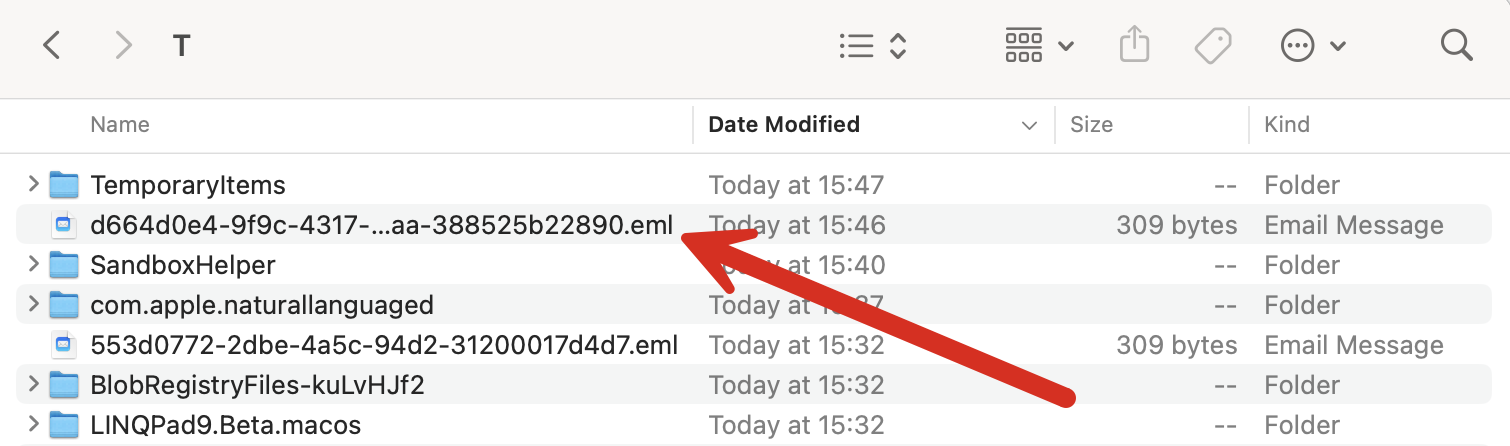Open the More actions ellipsis menu
This screenshot has width=1510, height=446.
[x=1312, y=46]
